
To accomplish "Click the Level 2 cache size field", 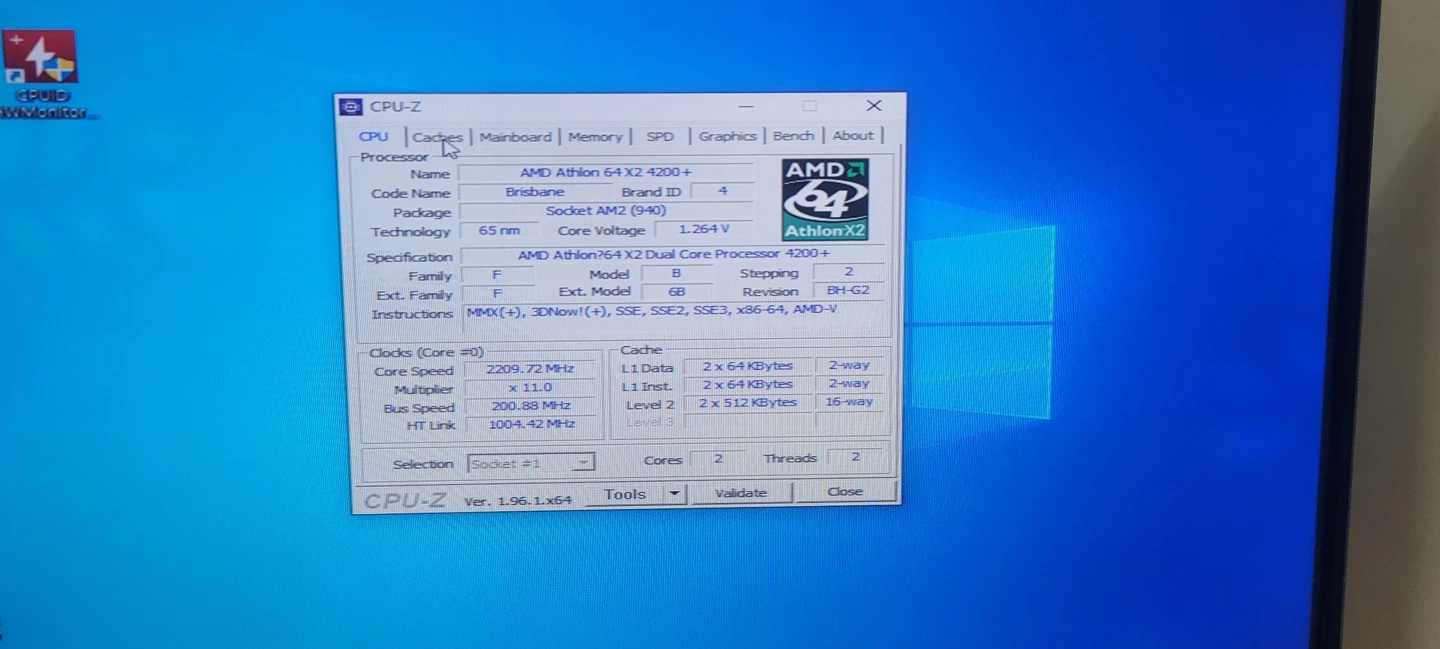I will click(x=746, y=402).
